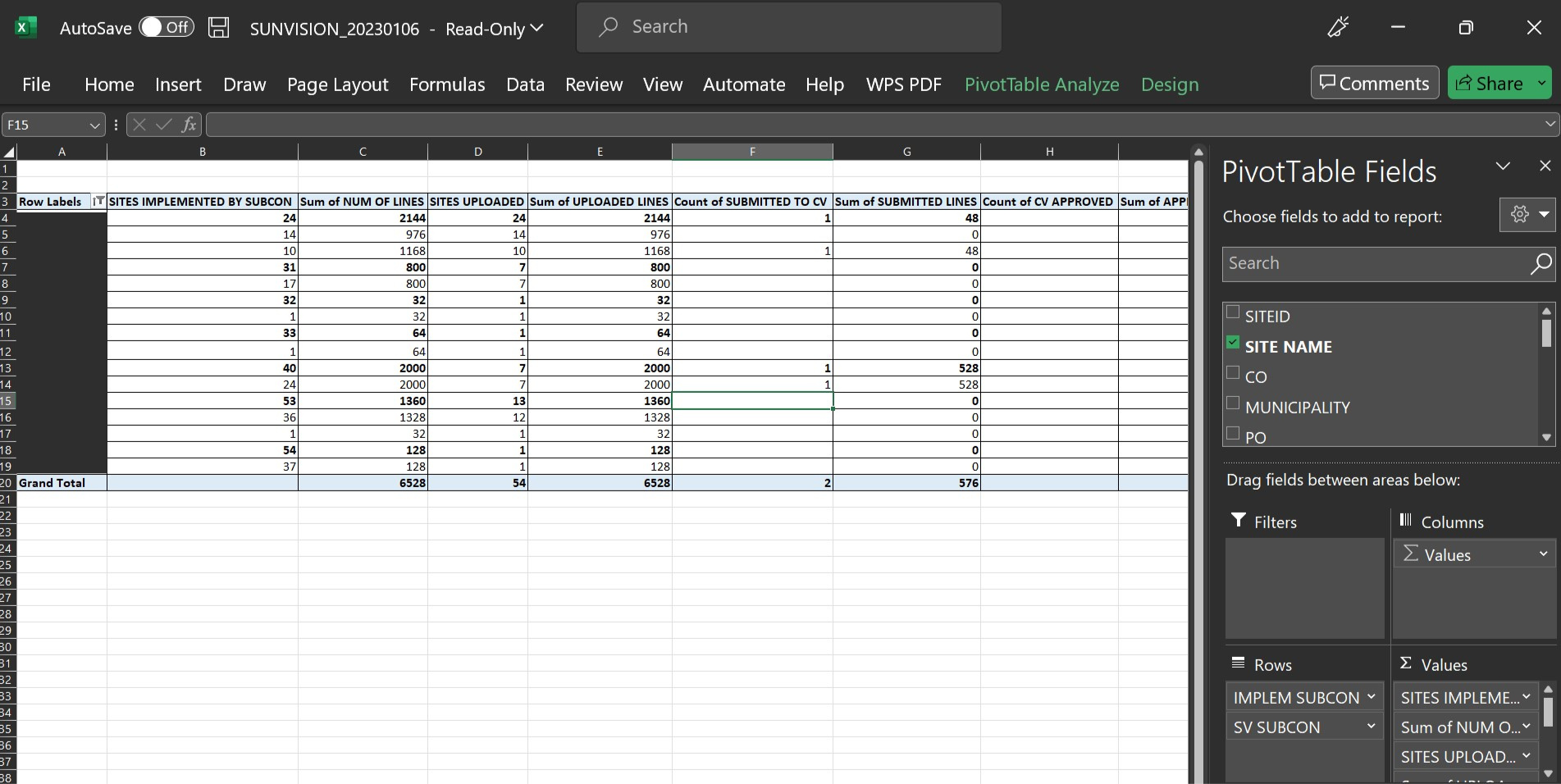1561x784 pixels.
Task: Check the SITEID field checkbox
Action: [1232, 312]
